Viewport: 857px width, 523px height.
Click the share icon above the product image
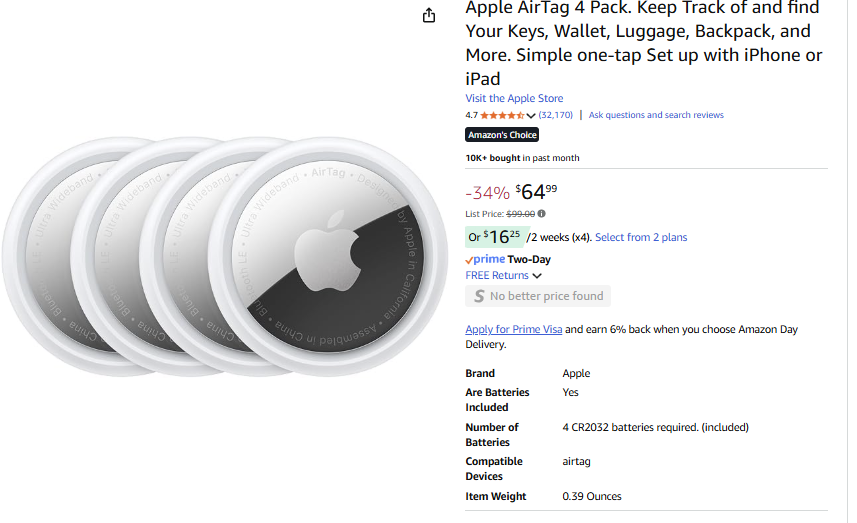(429, 15)
